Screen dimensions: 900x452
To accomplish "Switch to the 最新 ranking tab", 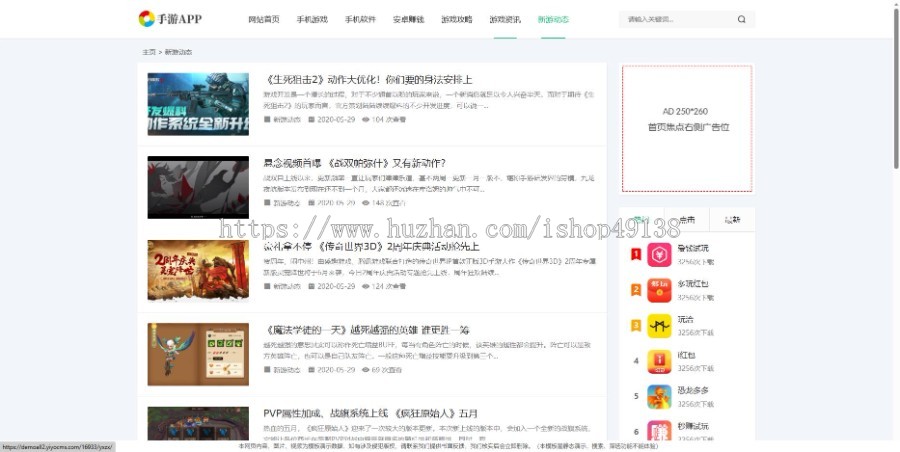I will click(732, 219).
